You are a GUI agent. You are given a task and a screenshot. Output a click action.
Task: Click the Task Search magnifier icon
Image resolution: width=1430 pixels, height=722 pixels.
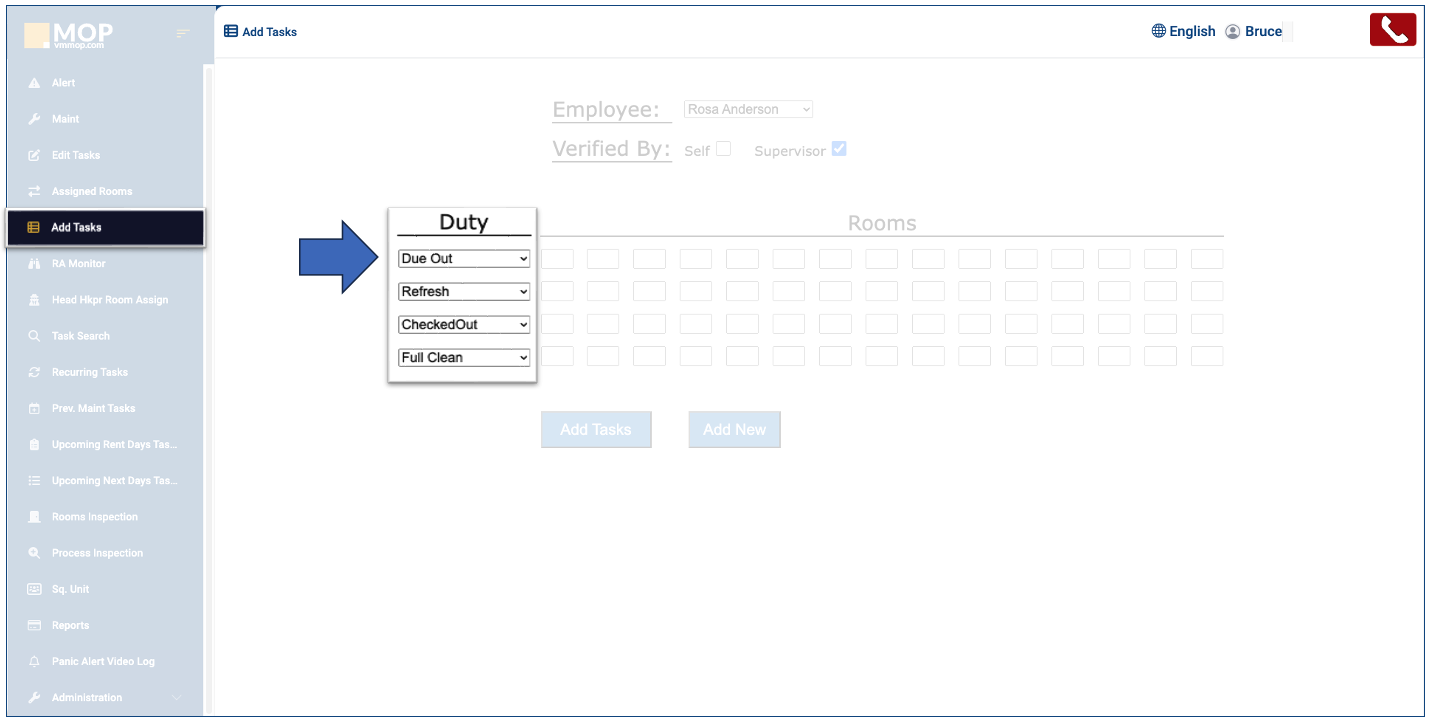point(34,336)
